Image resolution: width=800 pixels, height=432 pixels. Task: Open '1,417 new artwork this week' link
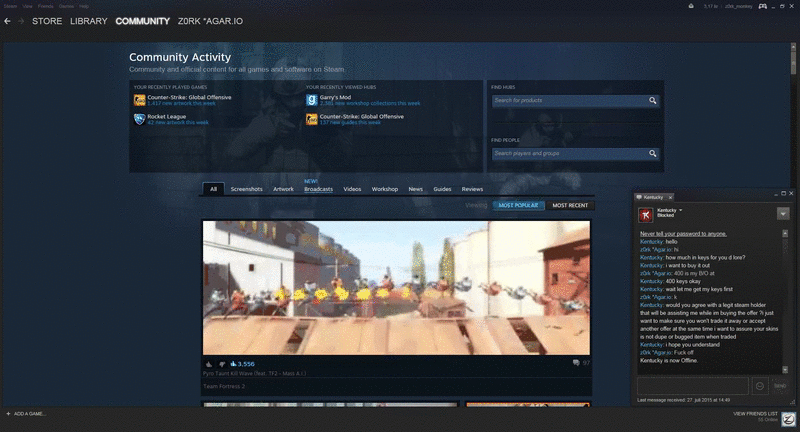[x=181, y=103]
